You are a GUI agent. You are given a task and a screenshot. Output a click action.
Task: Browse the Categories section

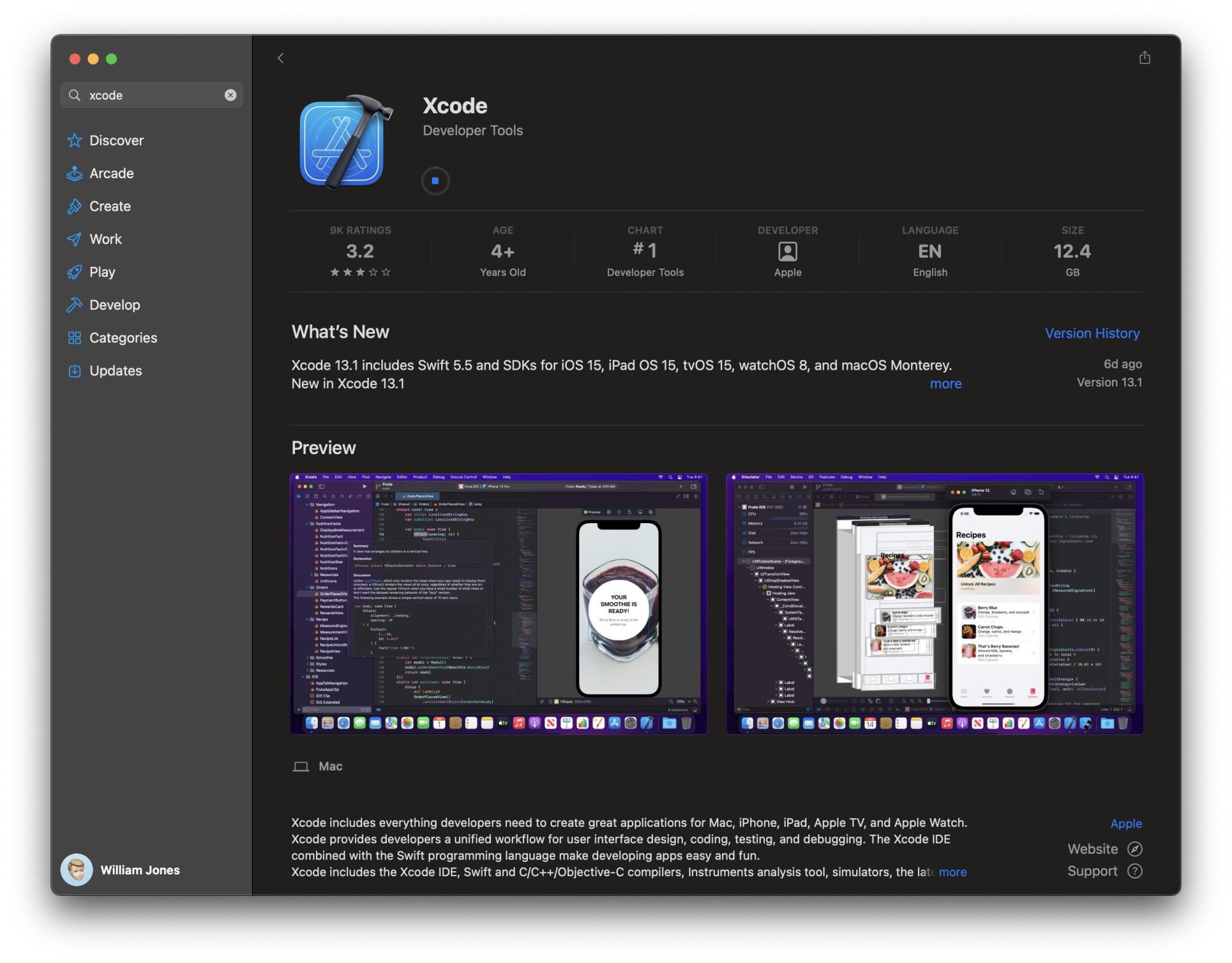tap(123, 338)
